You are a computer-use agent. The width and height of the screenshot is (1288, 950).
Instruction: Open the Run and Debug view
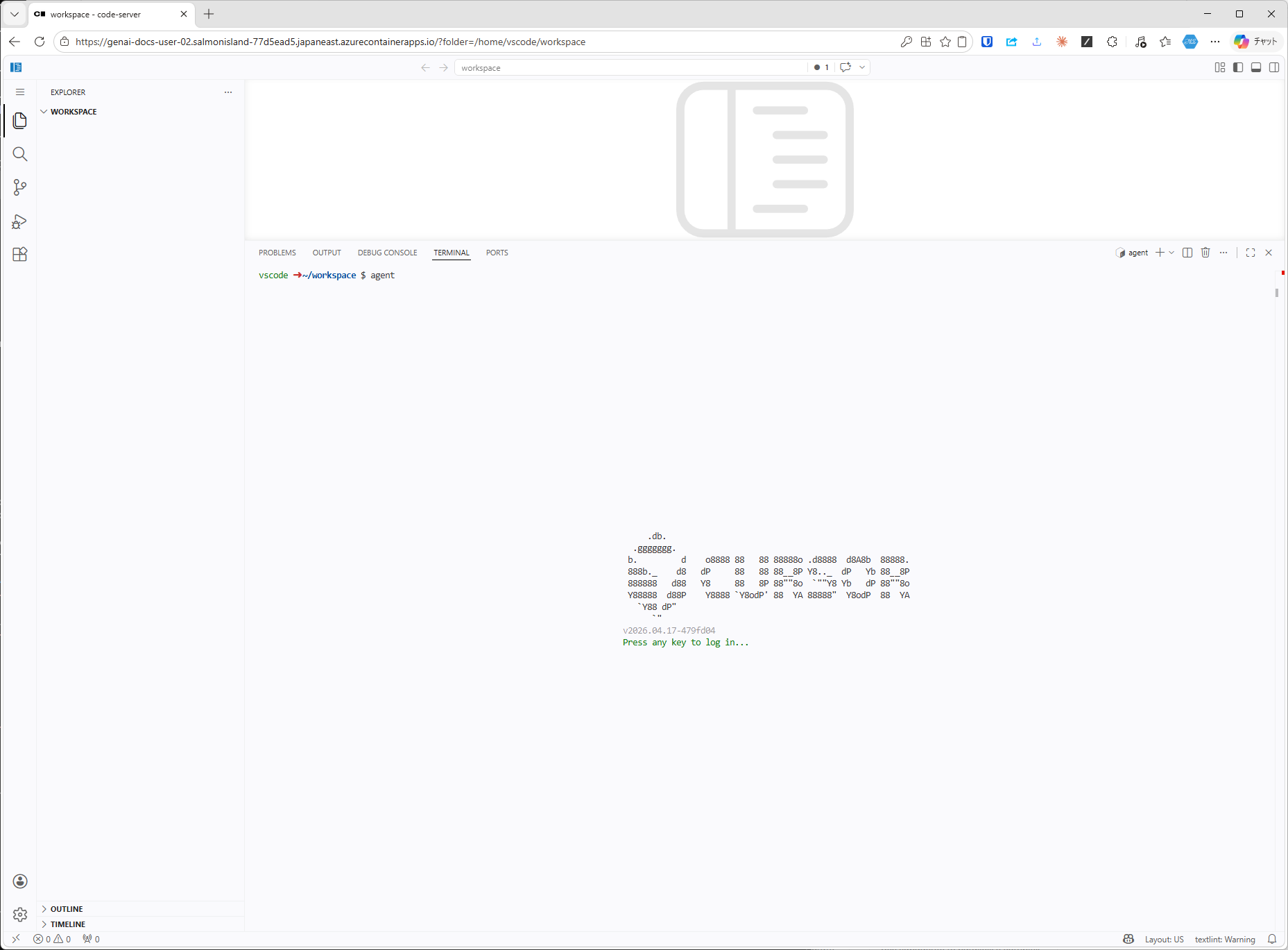pos(20,221)
